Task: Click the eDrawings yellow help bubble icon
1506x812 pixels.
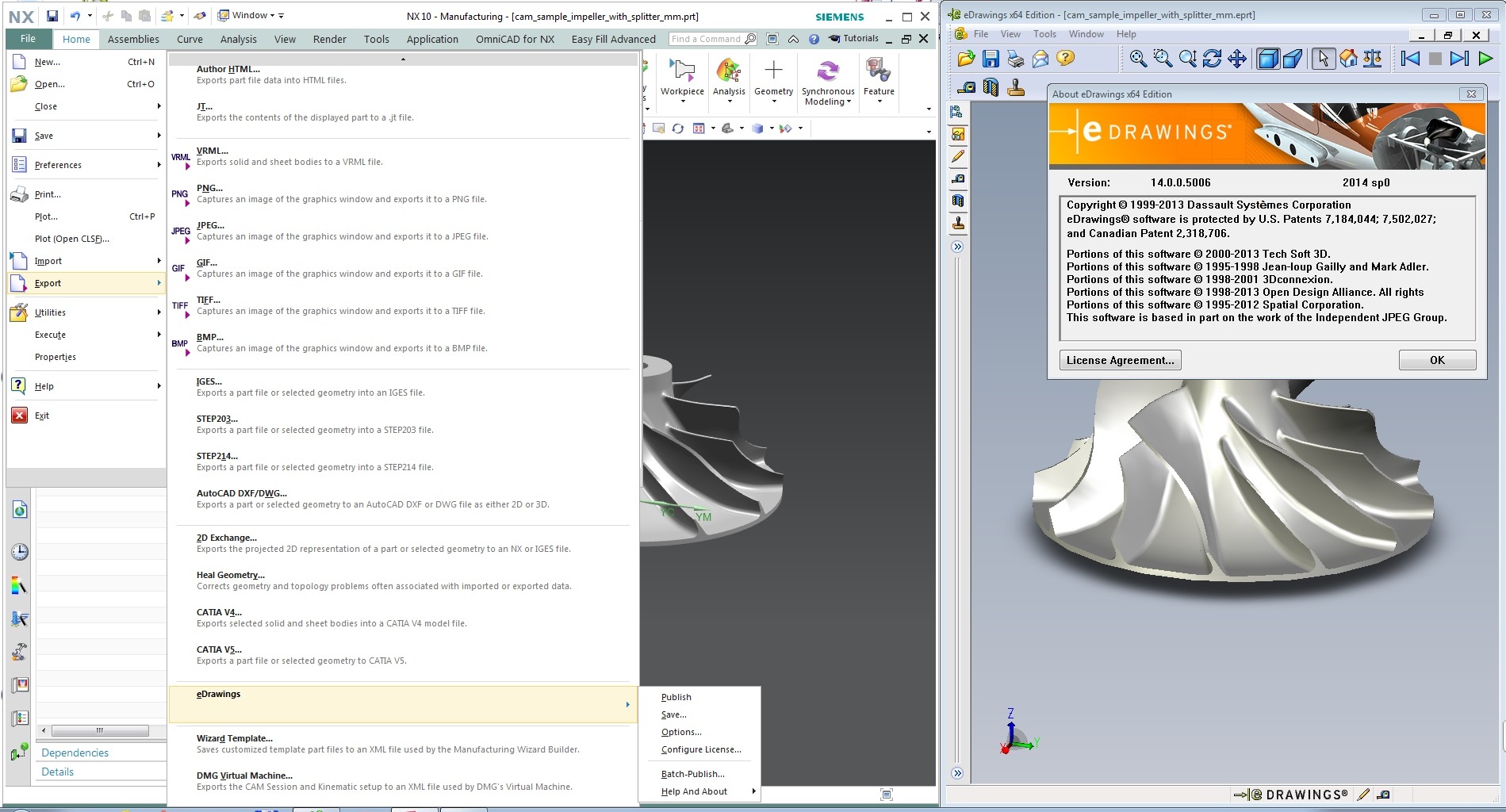Action: click(x=1066, y=58)
